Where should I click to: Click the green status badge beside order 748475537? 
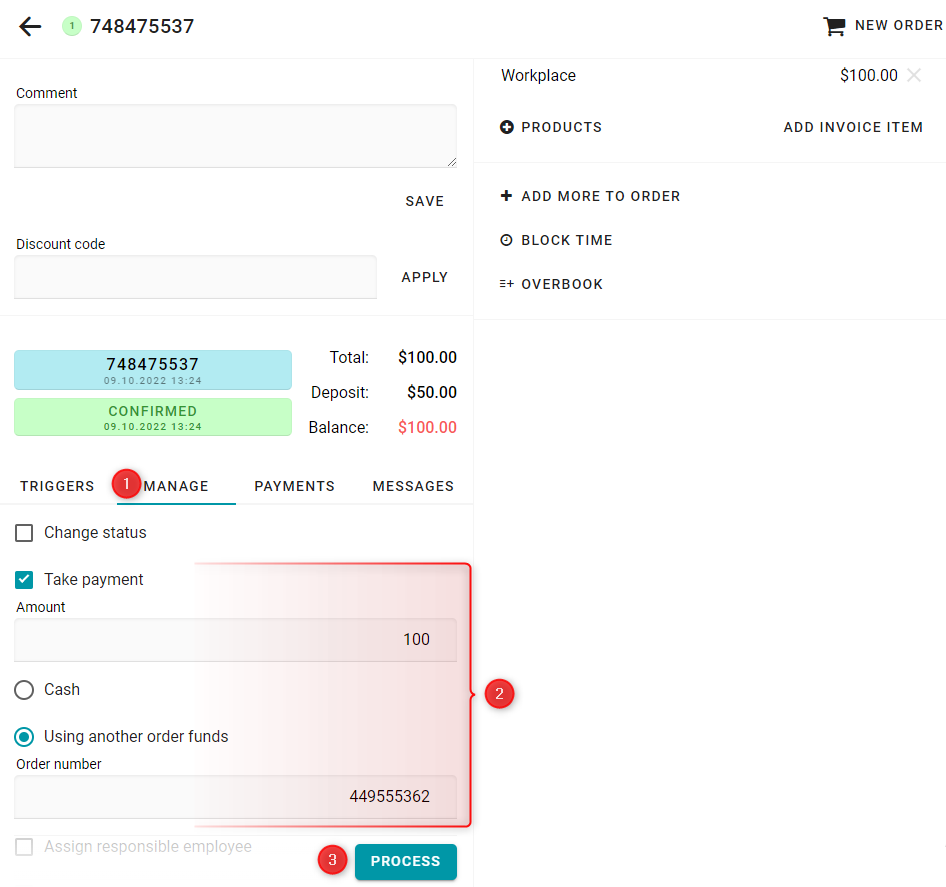point(72,26)
